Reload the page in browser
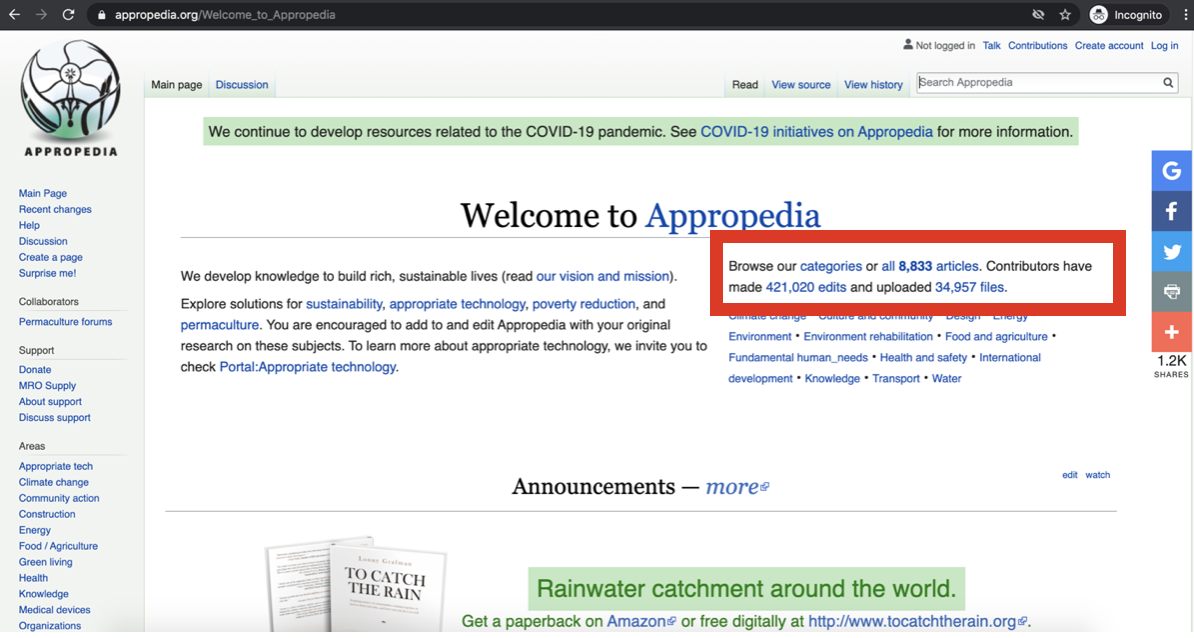1194x638 pixels. (68, 15)
